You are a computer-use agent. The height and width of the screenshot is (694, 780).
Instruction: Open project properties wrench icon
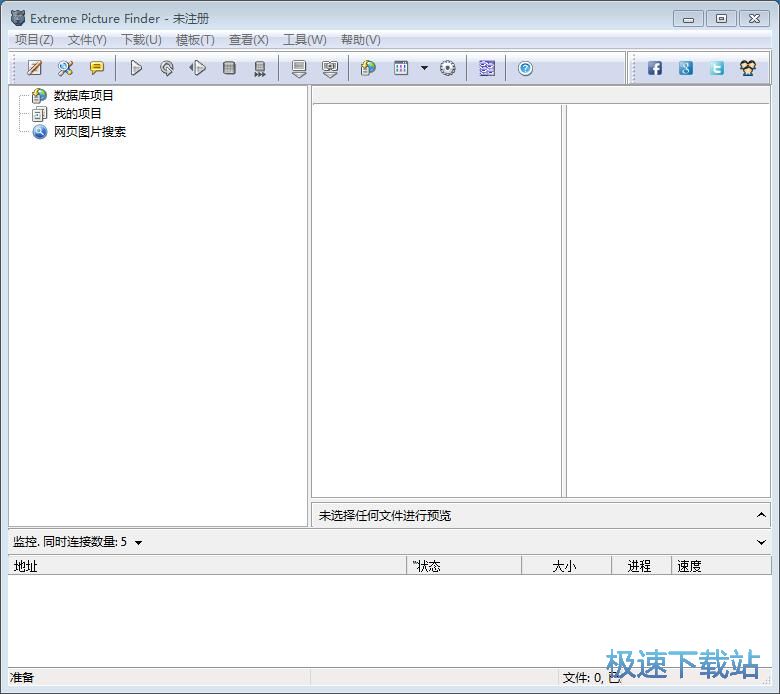pos(65,68)
